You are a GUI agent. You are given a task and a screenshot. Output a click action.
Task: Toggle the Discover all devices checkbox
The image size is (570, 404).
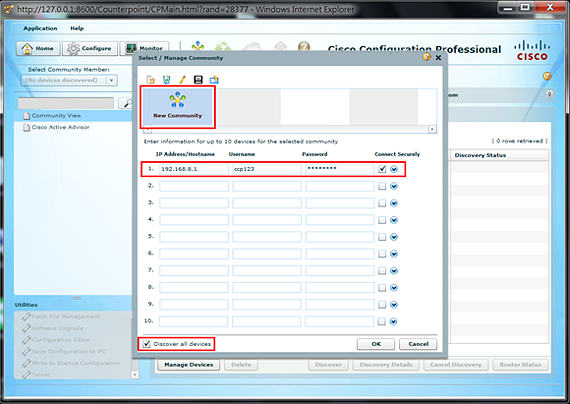146,344
